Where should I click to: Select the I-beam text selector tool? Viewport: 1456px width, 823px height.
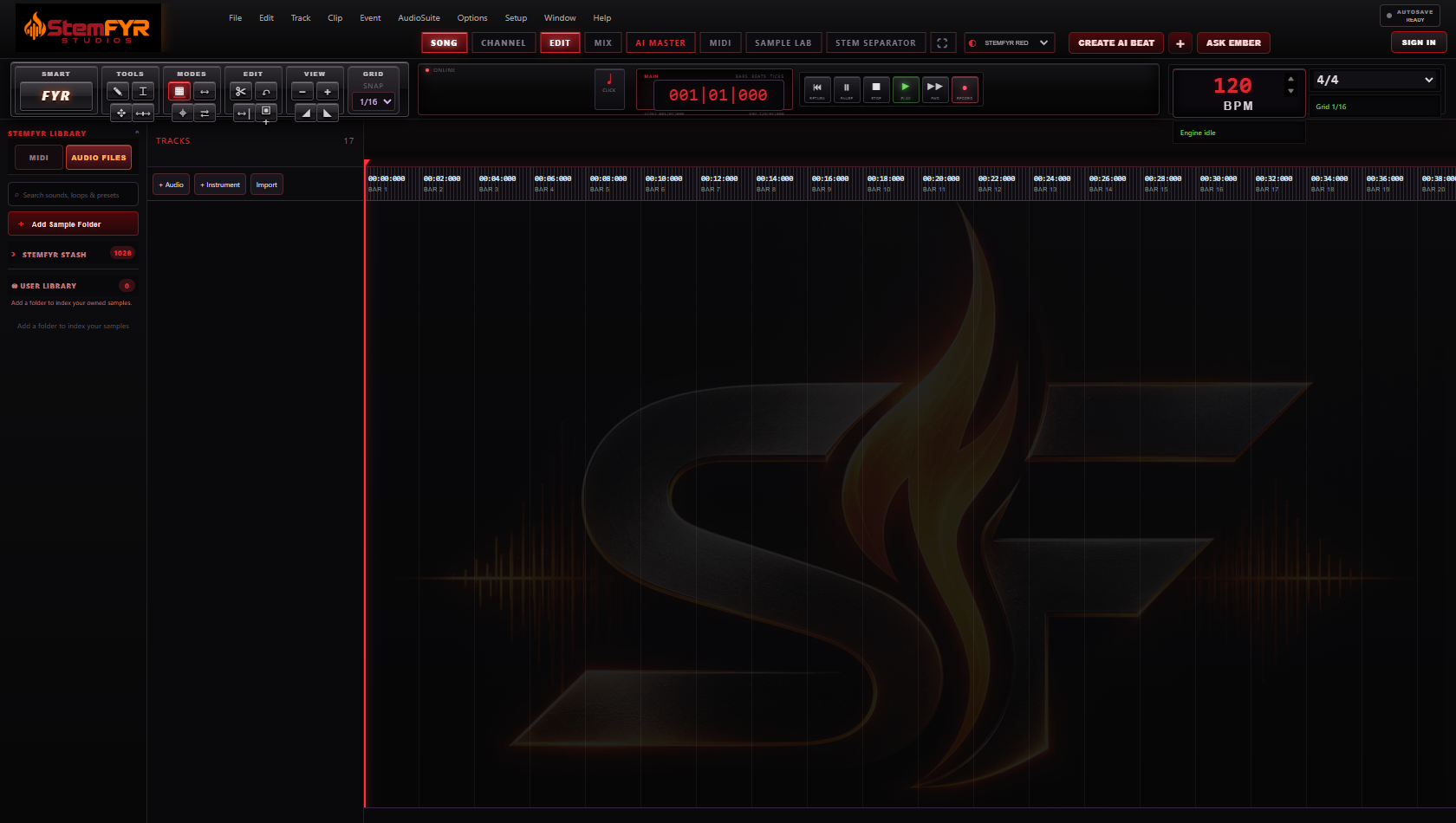(143, 91)
